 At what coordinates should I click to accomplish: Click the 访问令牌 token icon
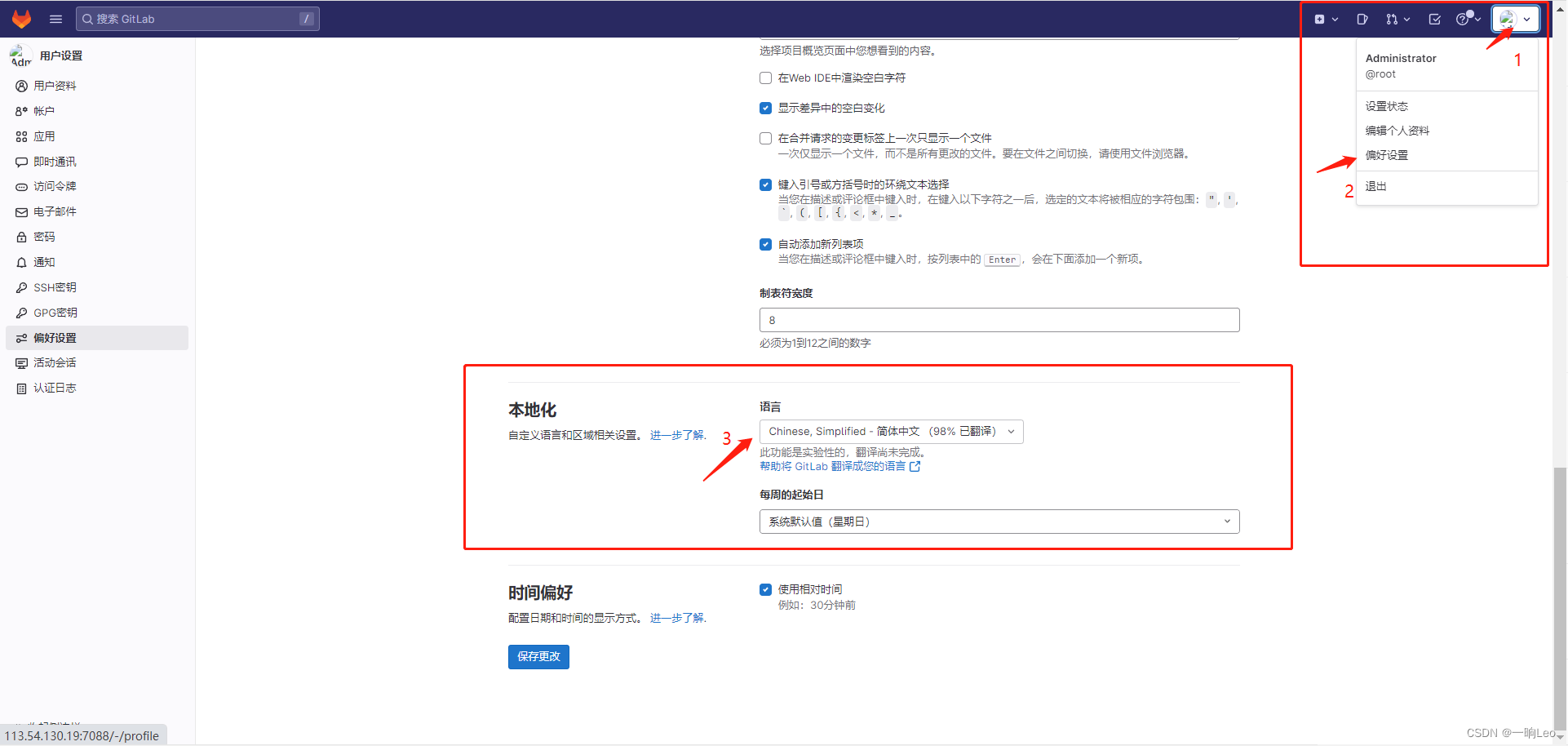22,187
